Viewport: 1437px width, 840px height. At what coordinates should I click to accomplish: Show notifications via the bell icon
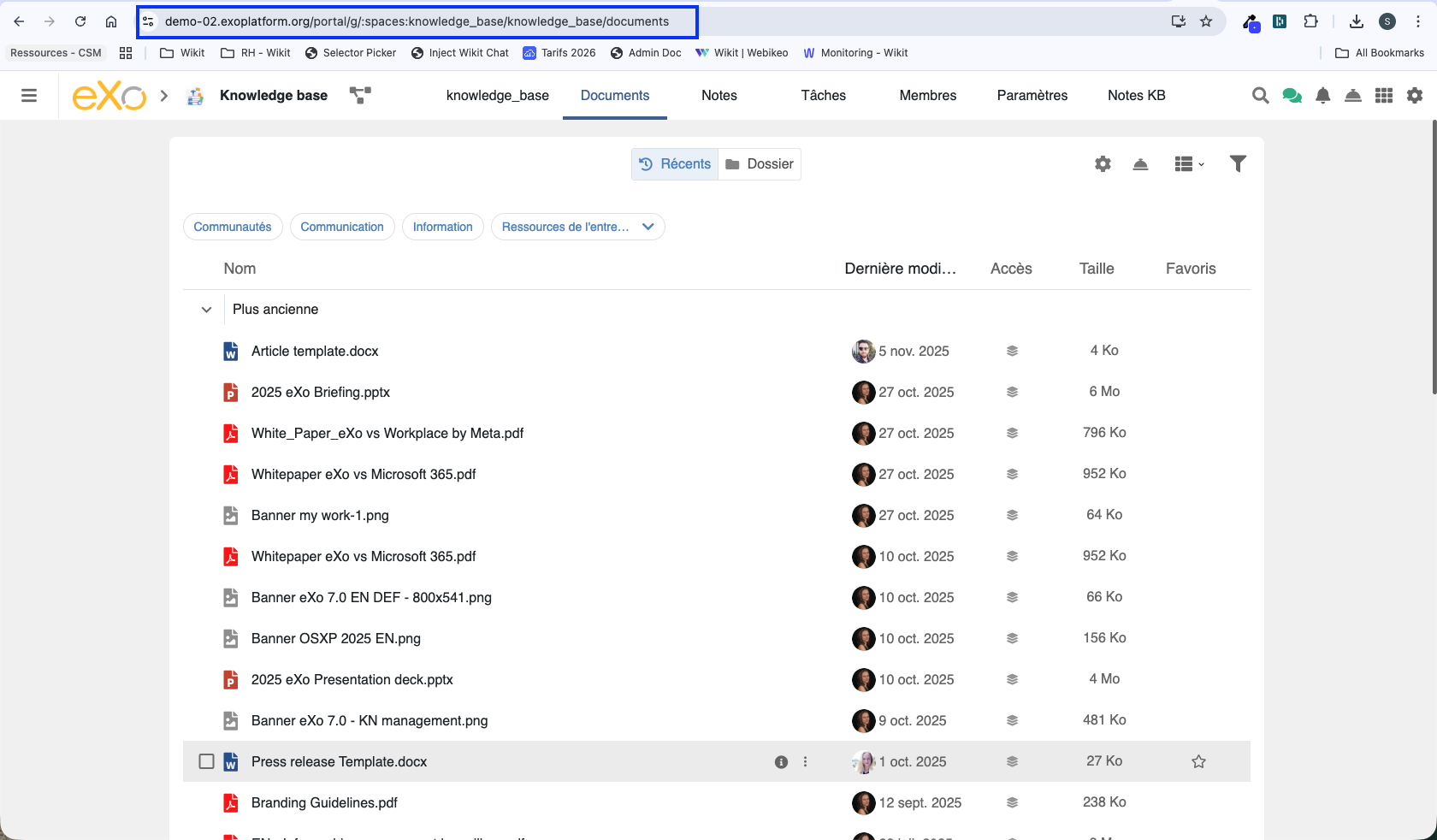point(1322,96)
